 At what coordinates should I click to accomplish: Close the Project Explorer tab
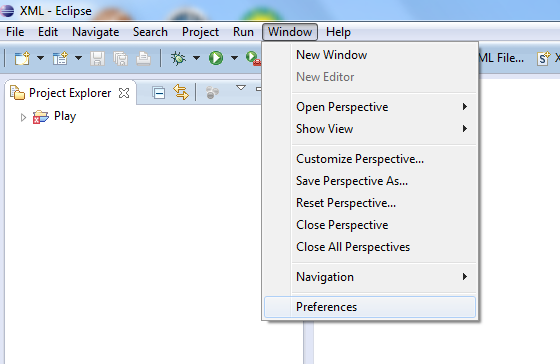124,93
